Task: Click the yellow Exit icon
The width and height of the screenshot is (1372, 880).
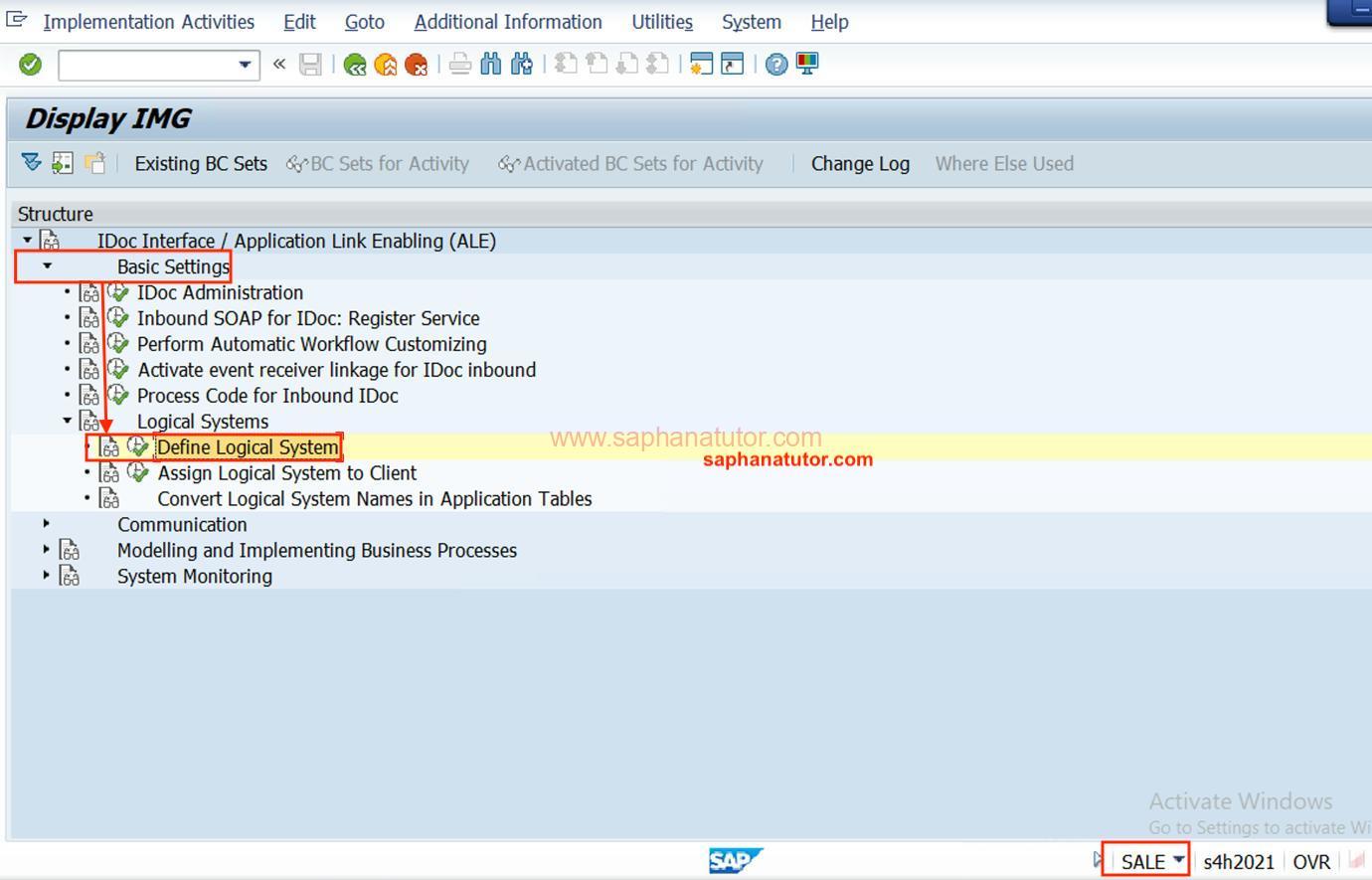Action: click(x=386, y=65)
